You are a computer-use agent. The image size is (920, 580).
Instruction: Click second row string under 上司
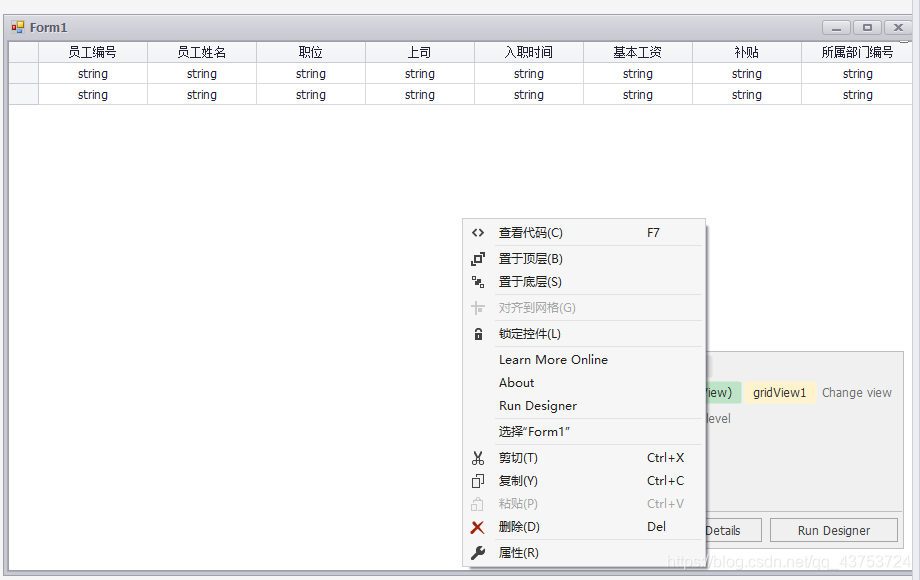(420, 95)
